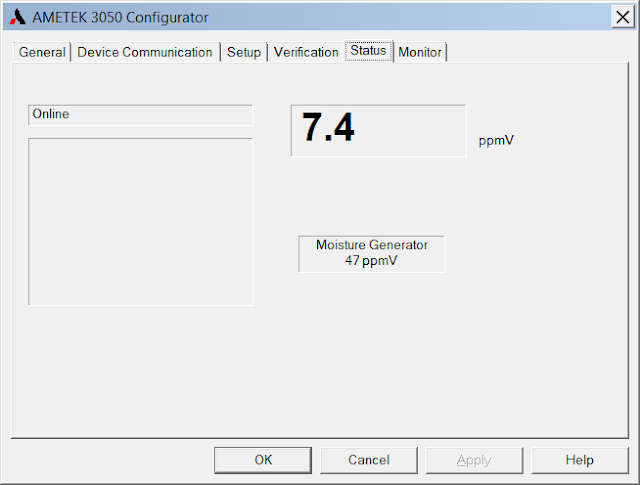
Task: Open the Device Communication tab
Action: [x=145, y=52]
